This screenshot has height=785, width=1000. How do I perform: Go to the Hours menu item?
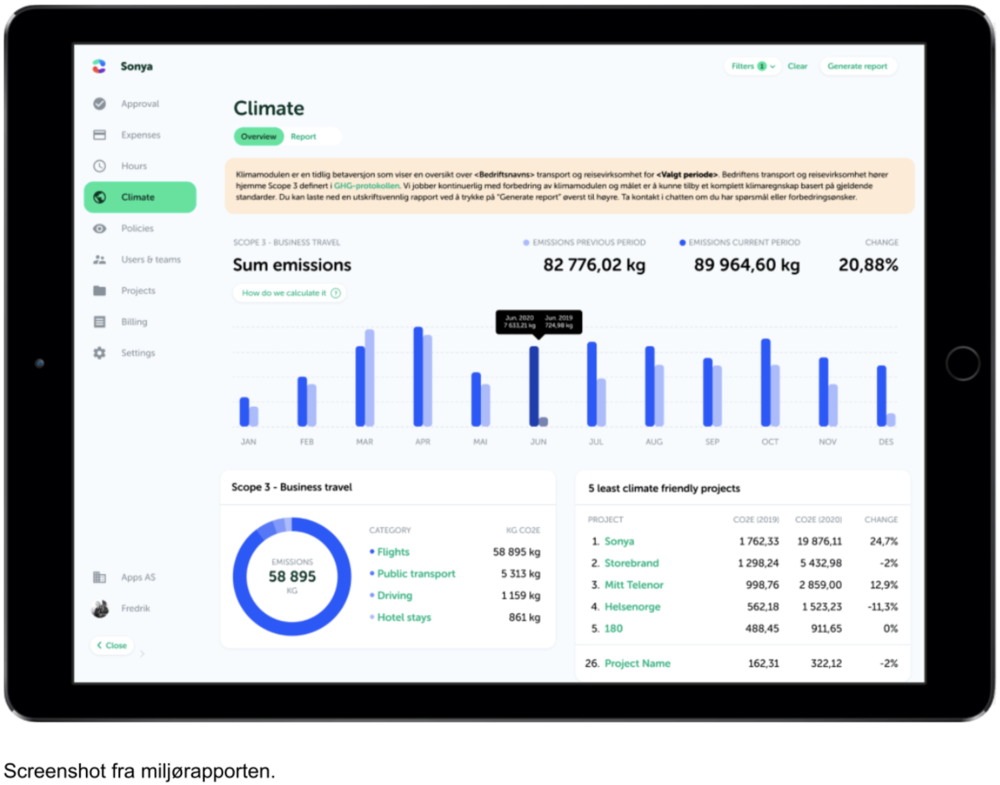[140, 166]
